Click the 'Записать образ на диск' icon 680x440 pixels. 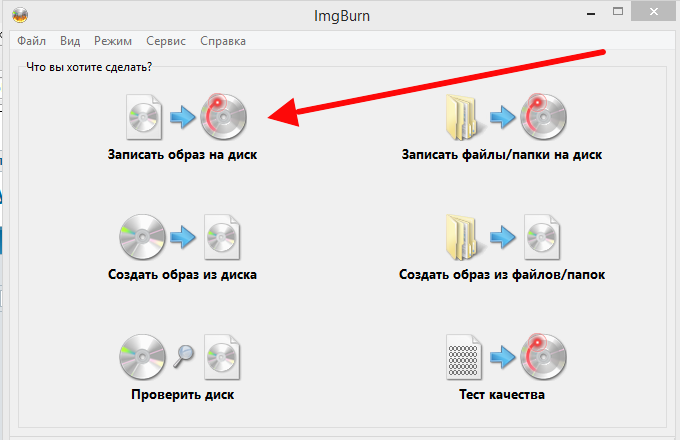click(x=186, y=117)
